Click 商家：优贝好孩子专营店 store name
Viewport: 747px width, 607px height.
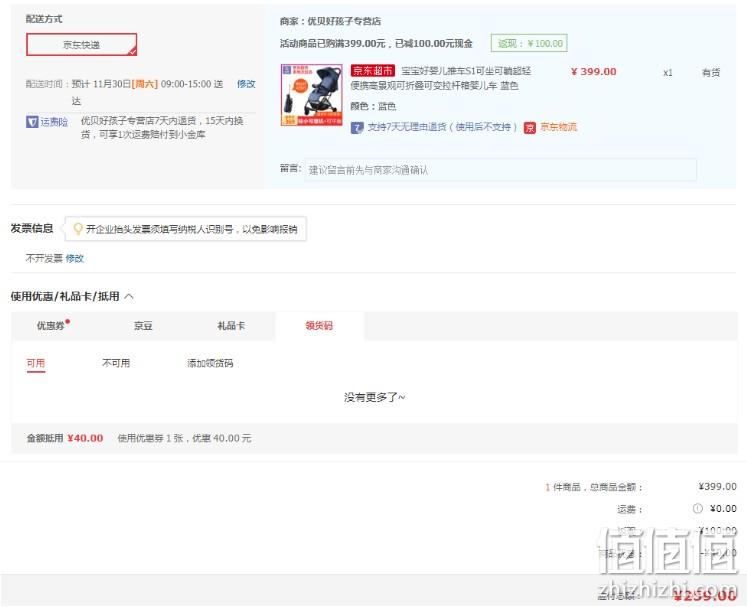coord(330,21)
